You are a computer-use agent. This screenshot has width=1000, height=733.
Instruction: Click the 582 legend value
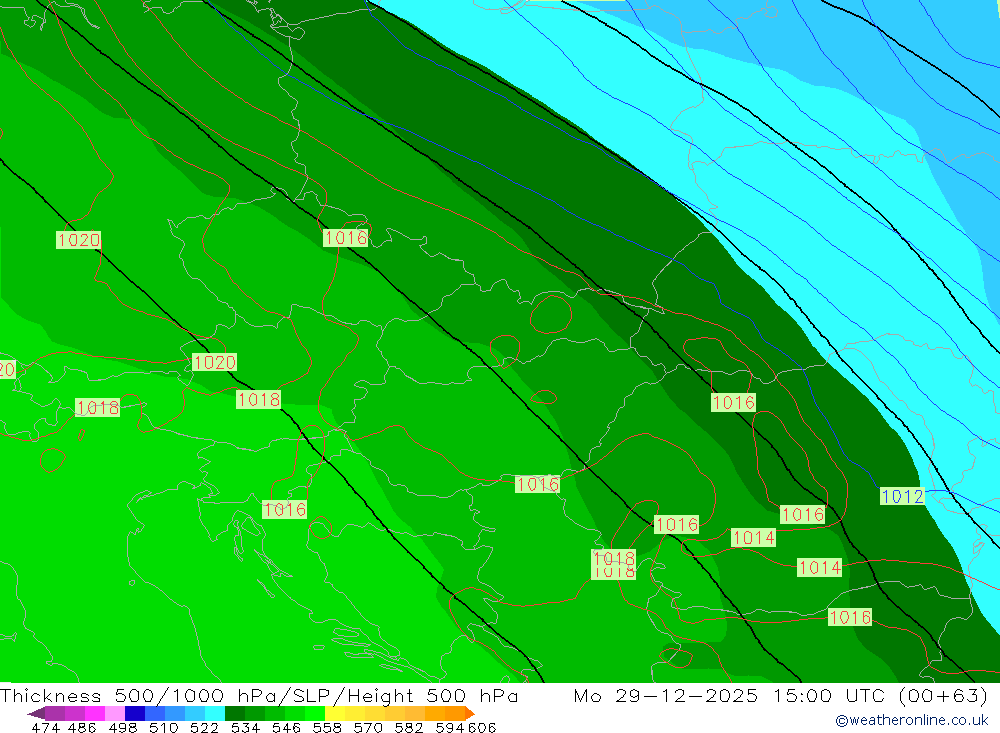(x=409, y=727)
